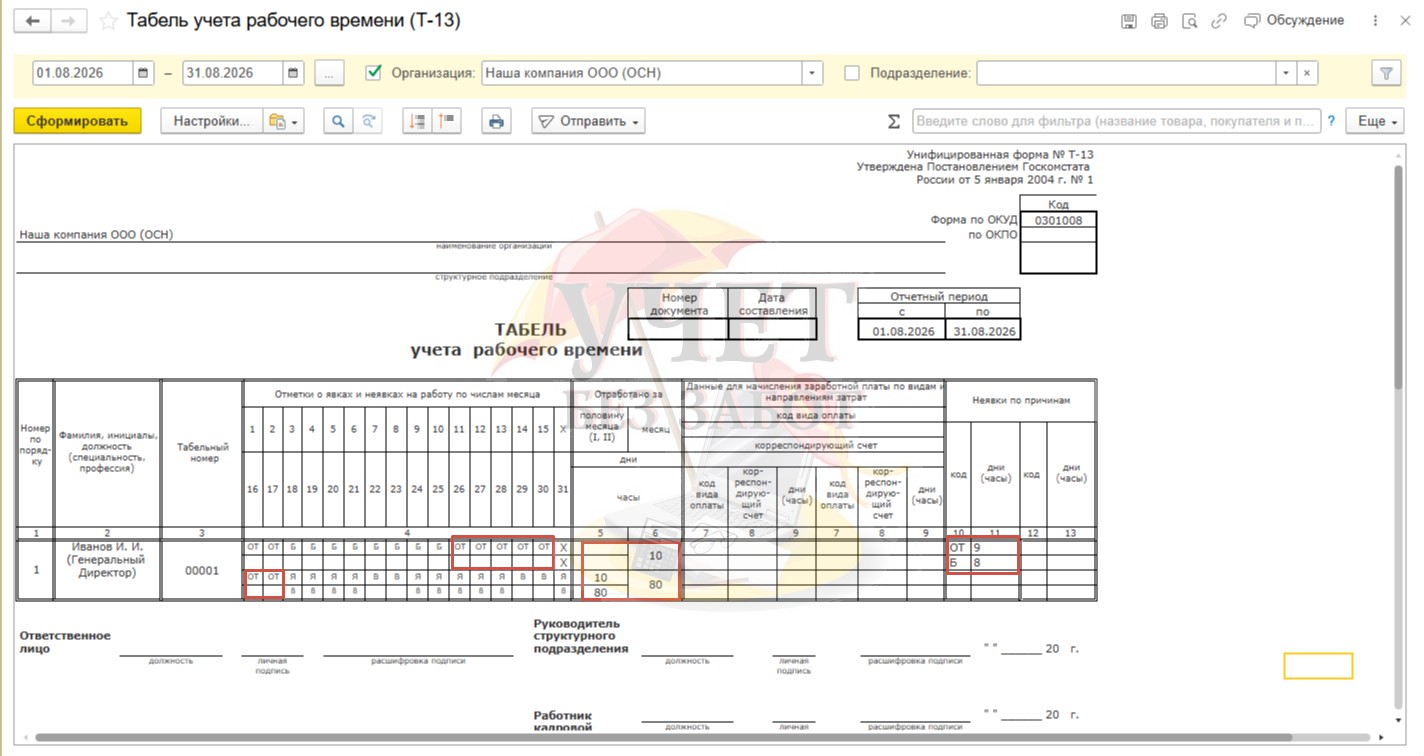The width and height of the screenshot is (1424, 756).
Task: Select the Ответственное лицо label
Action: [65, 642]
